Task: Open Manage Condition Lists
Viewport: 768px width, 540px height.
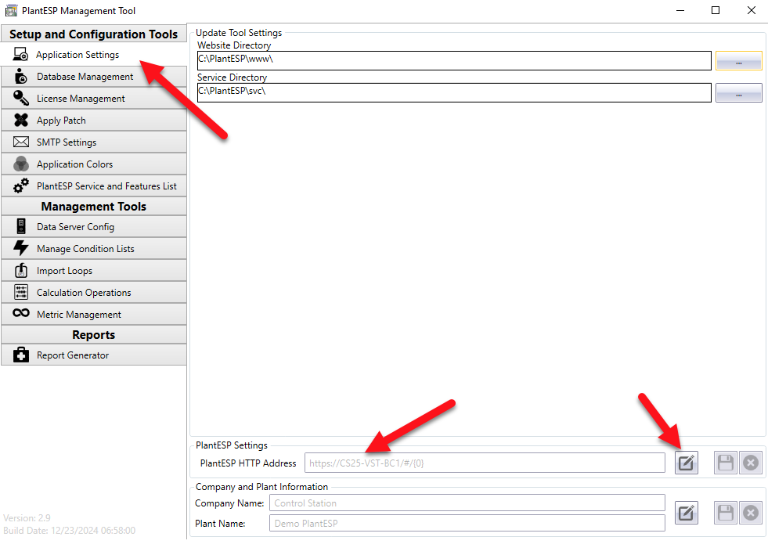Action: 94,249
